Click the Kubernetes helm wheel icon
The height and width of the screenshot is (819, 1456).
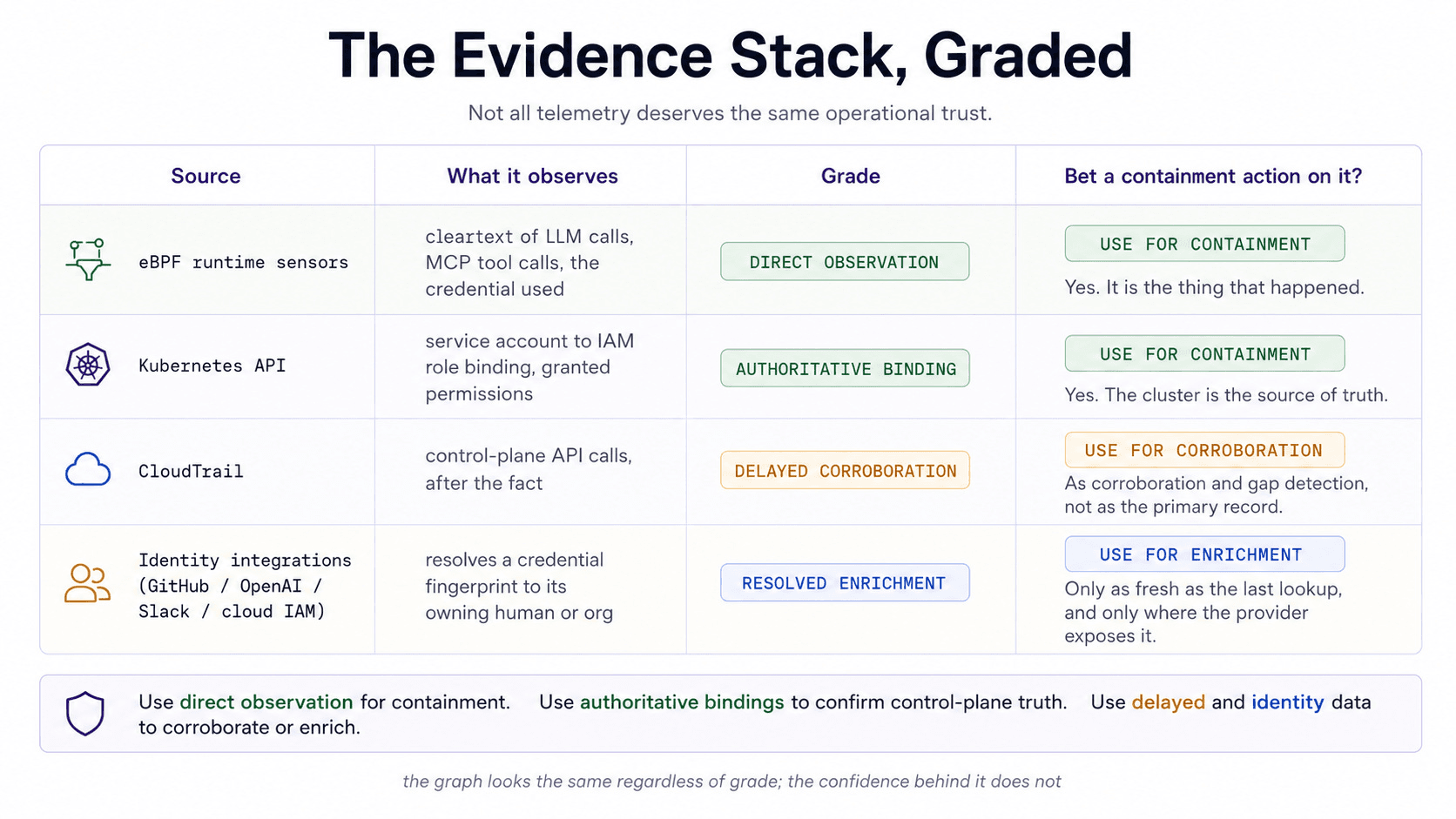point(88,366)
